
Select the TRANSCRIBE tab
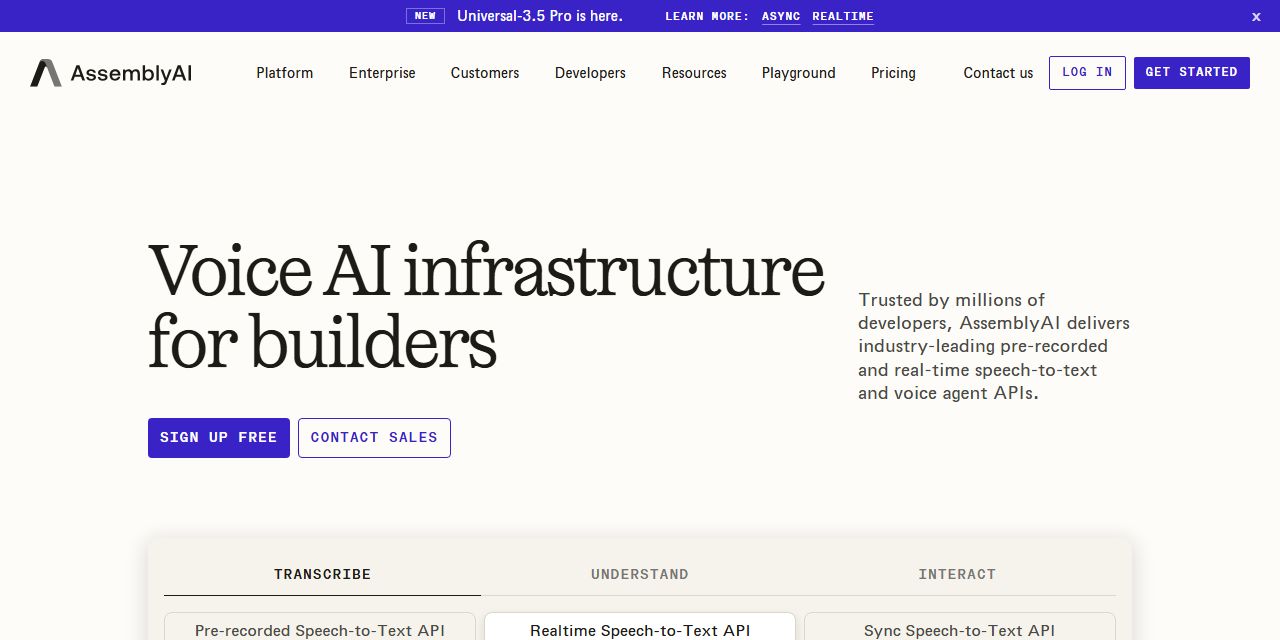[x=322, y=574]
